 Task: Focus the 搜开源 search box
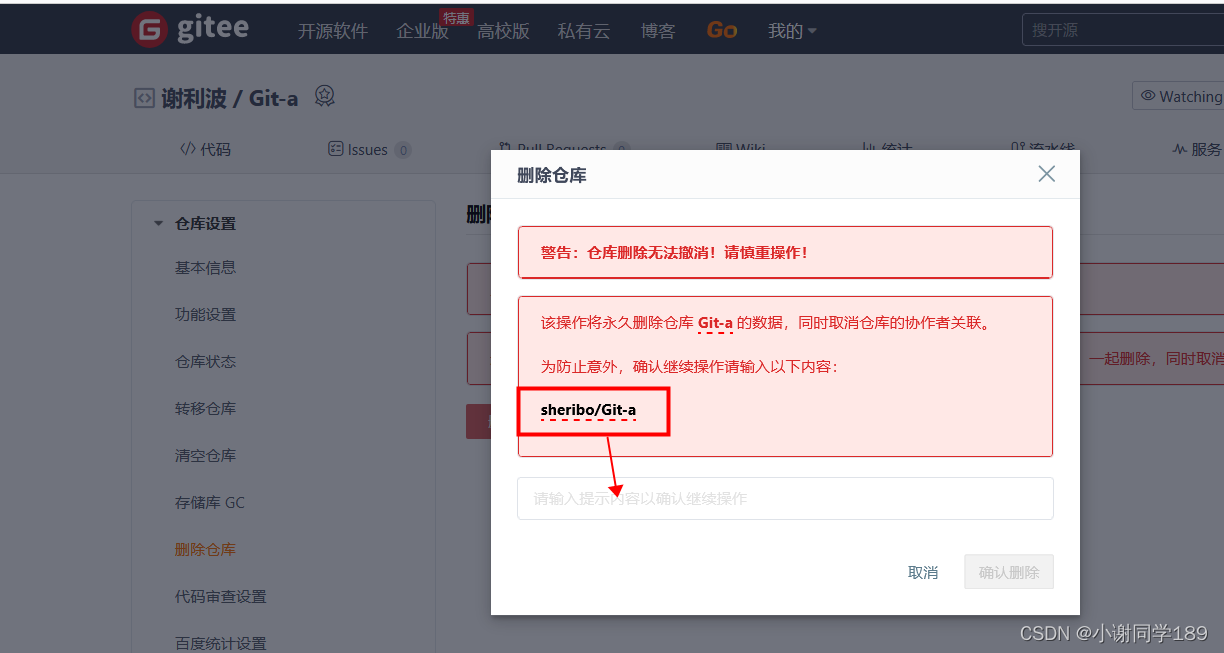coord(1122,30)
